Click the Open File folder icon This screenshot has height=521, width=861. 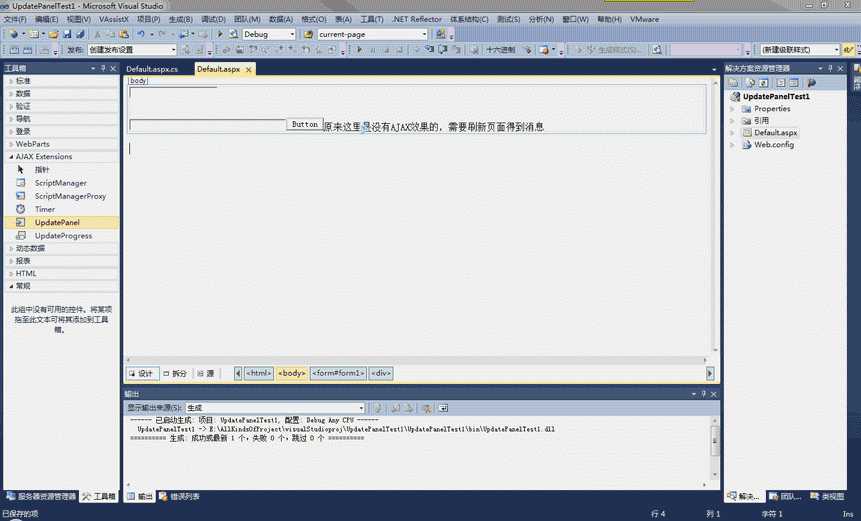coord(53,34)
